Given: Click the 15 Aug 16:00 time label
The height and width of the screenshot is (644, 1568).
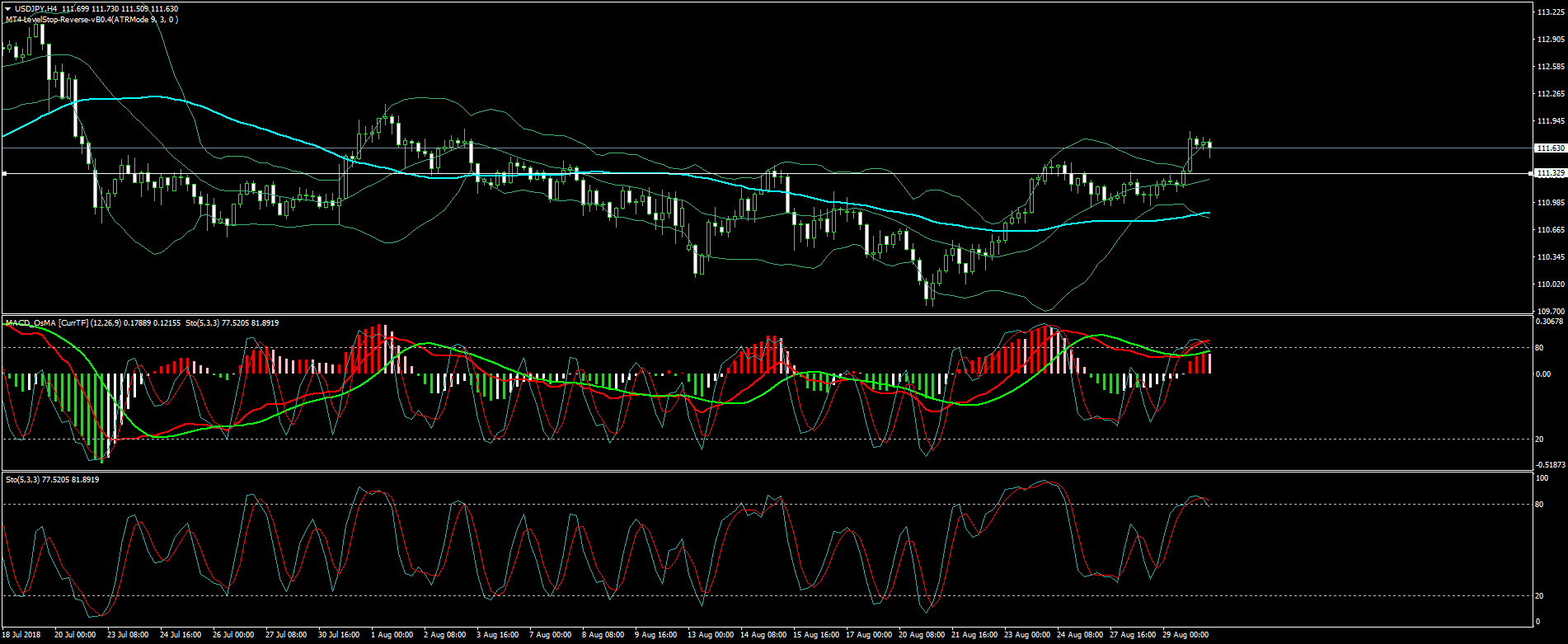Looking at the screenshot, I should [816, 635].
